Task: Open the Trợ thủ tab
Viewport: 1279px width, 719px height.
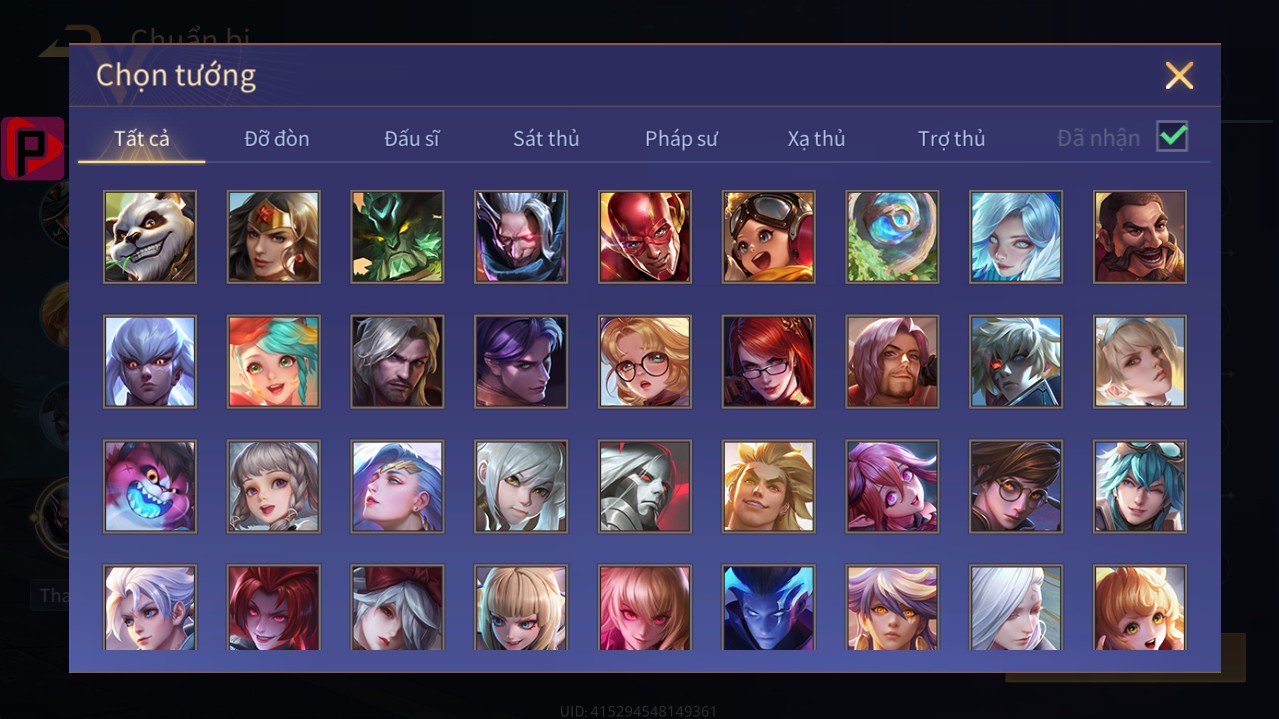Action: [x=952, y=139]
